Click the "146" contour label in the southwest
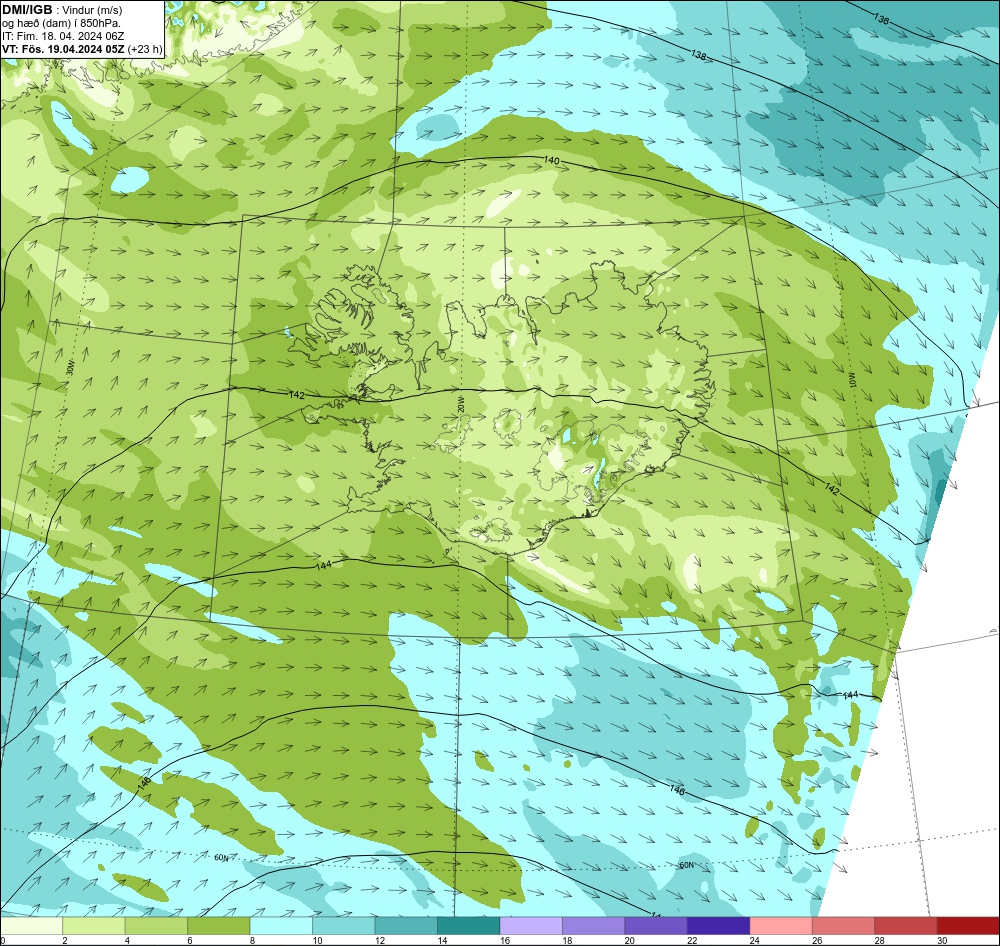1000x946 pixels. [x=145, y=783]
